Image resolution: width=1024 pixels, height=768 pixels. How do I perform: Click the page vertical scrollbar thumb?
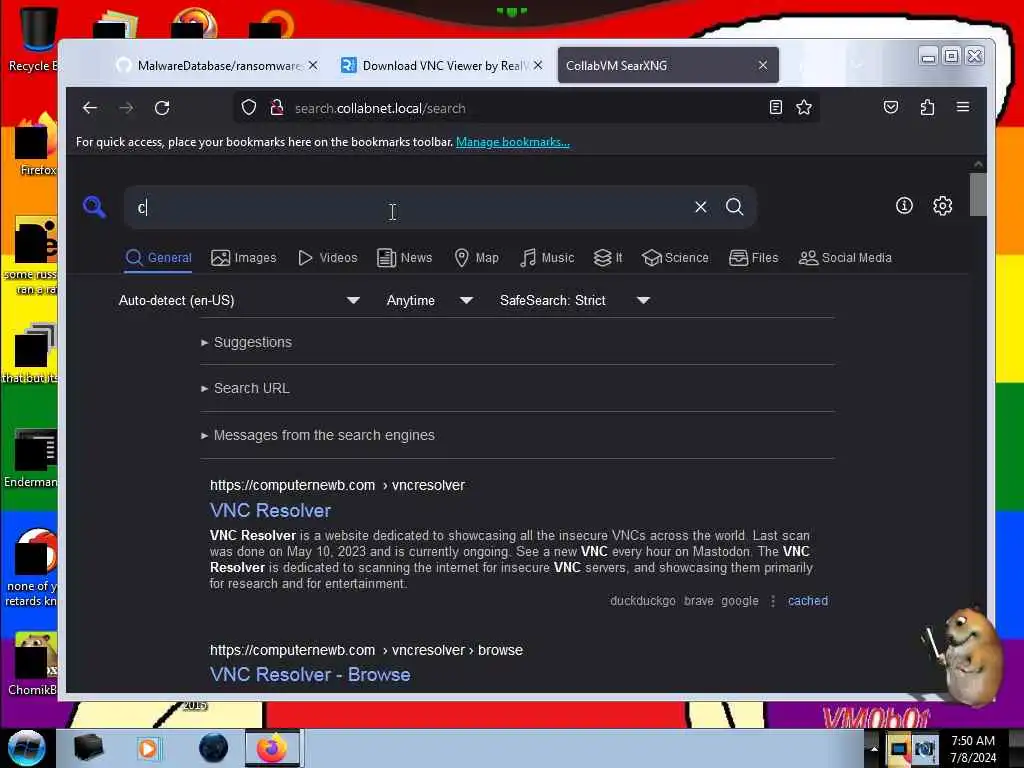978,194
